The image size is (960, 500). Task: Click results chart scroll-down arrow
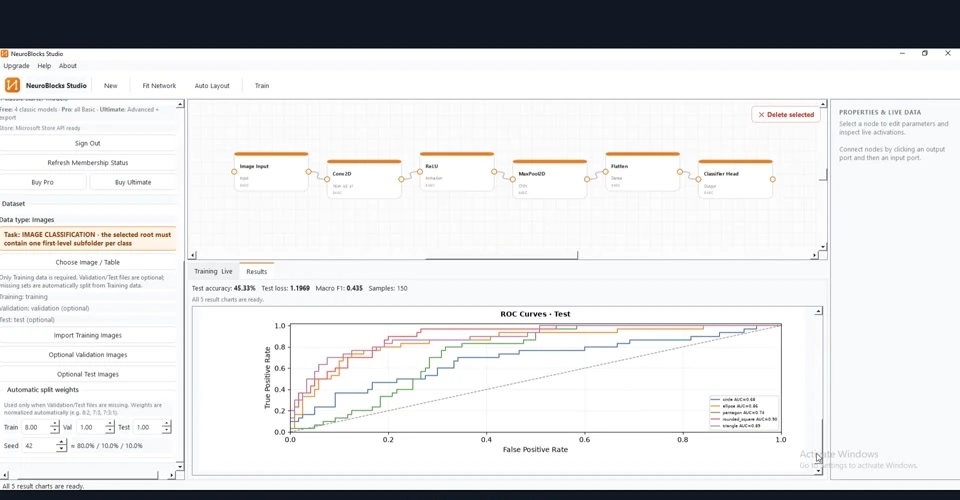[x=818, y=471]
